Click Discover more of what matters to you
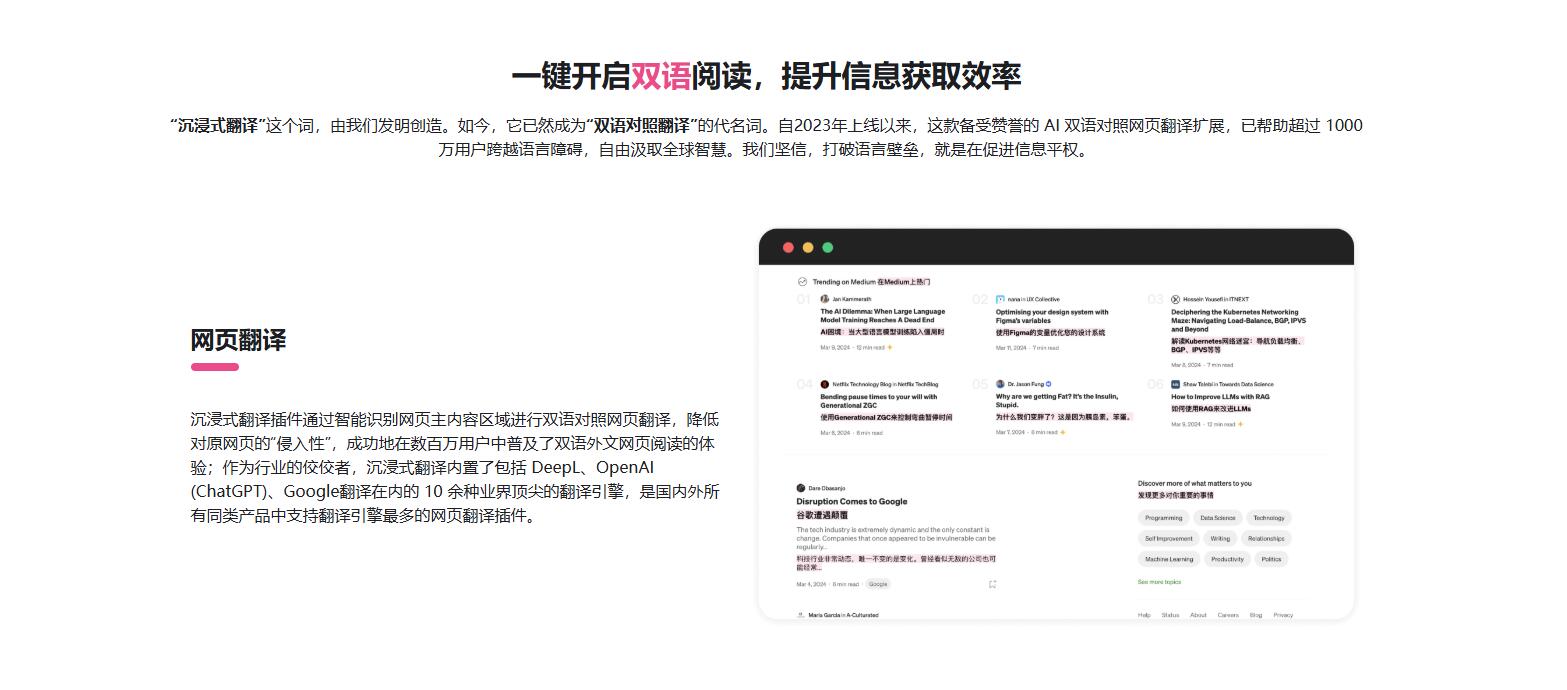Viewport: 1567px width, 690px height. click(1195, 484)
